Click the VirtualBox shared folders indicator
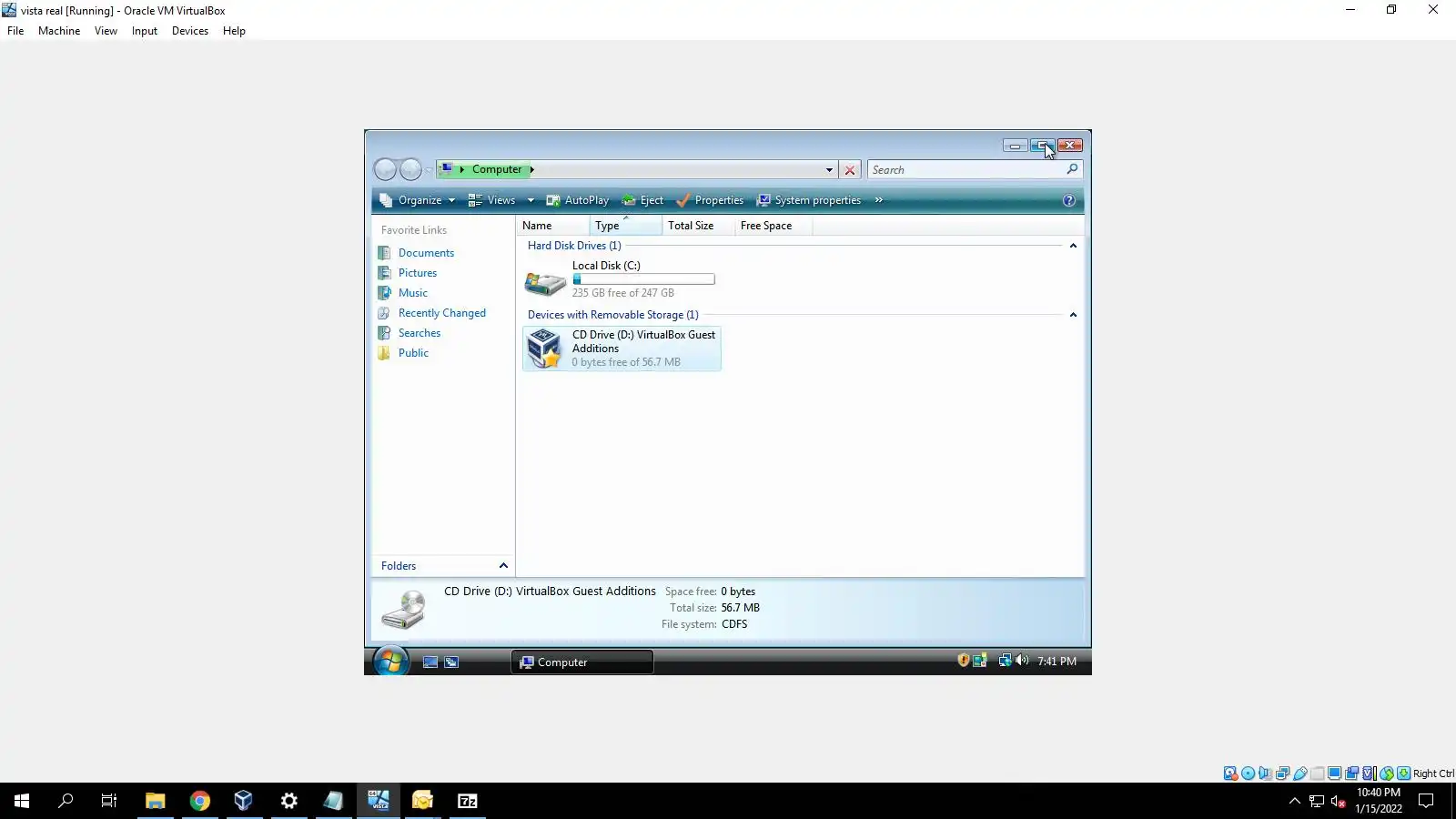 1318,773
